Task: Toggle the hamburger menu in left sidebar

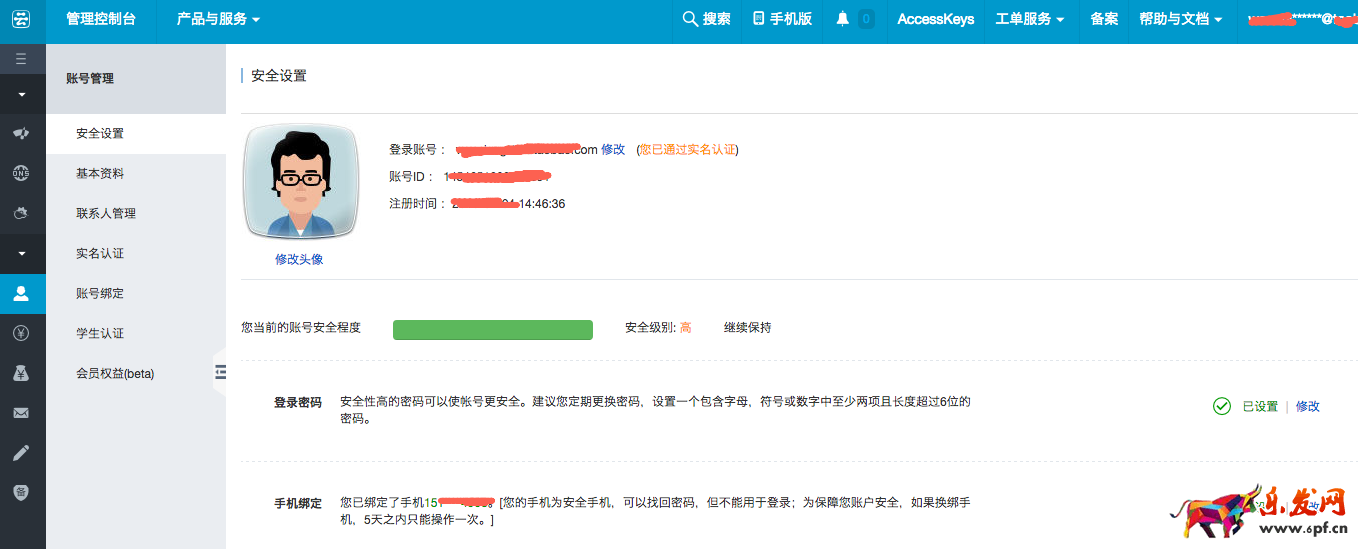Action: tap(21, 59)
